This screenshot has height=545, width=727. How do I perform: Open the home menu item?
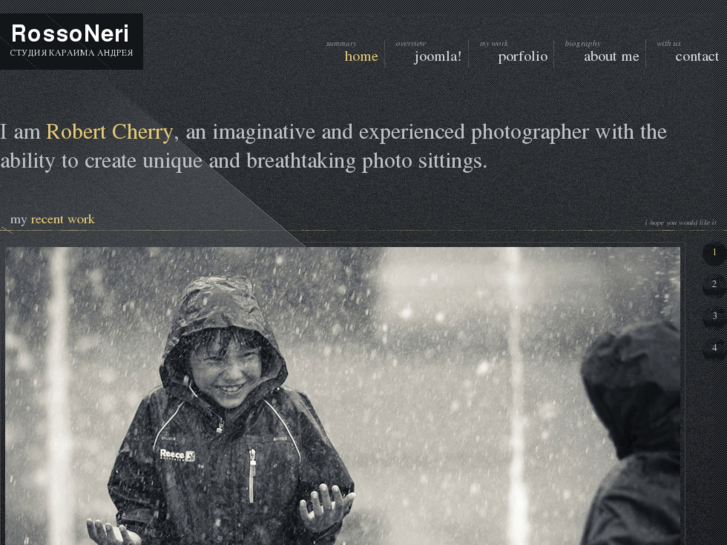(361, 57)
